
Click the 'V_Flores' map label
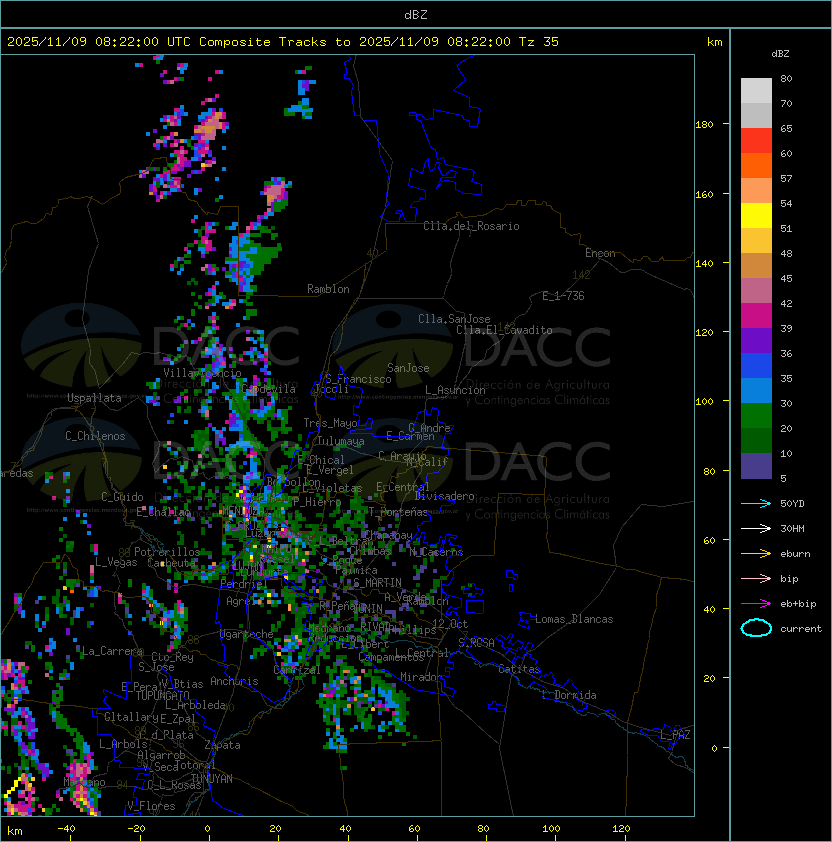click(x=151, y=806)
